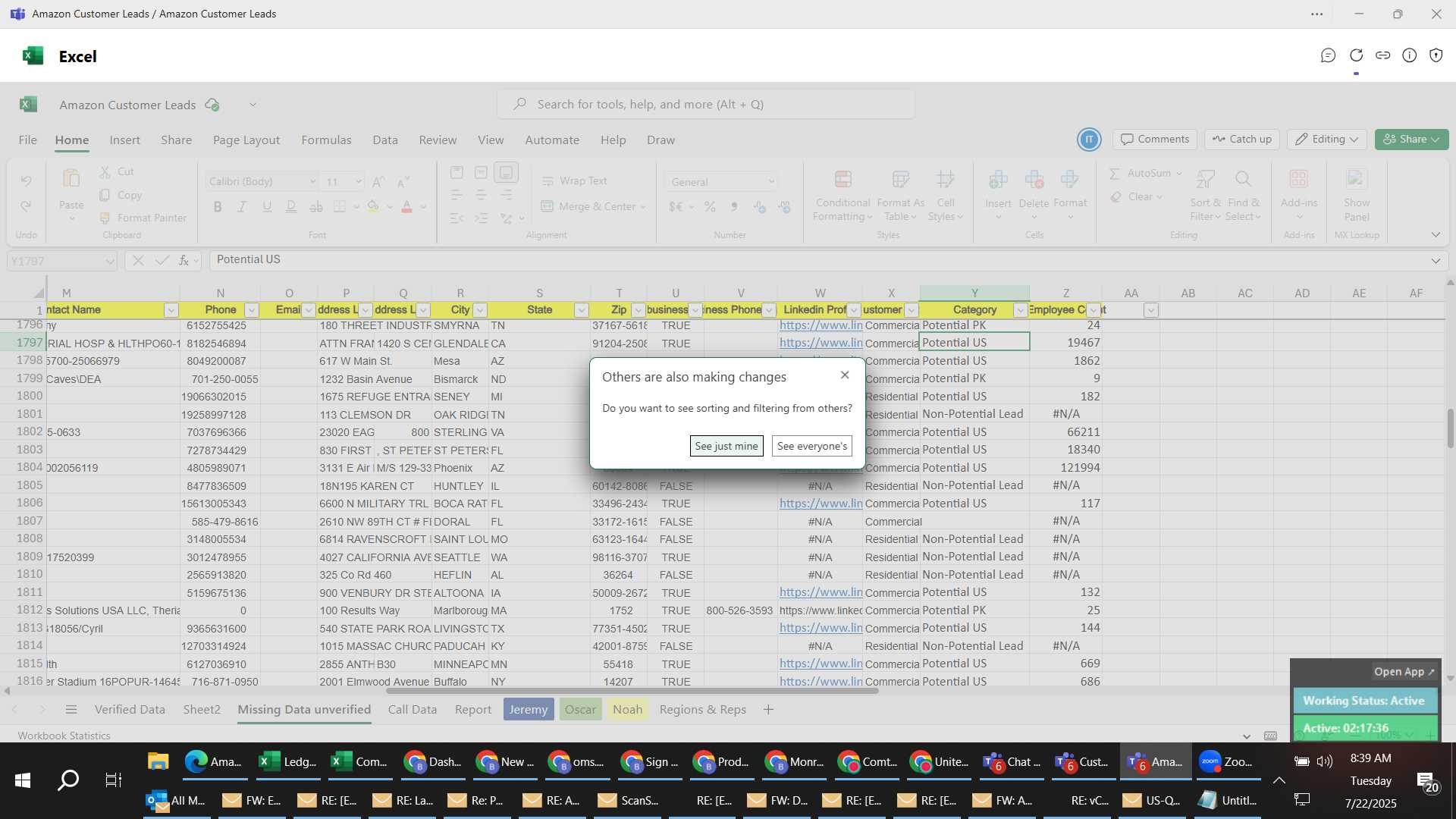Open the General number format dropdown
Screen dimensions: 1456x819
point(771,181)
